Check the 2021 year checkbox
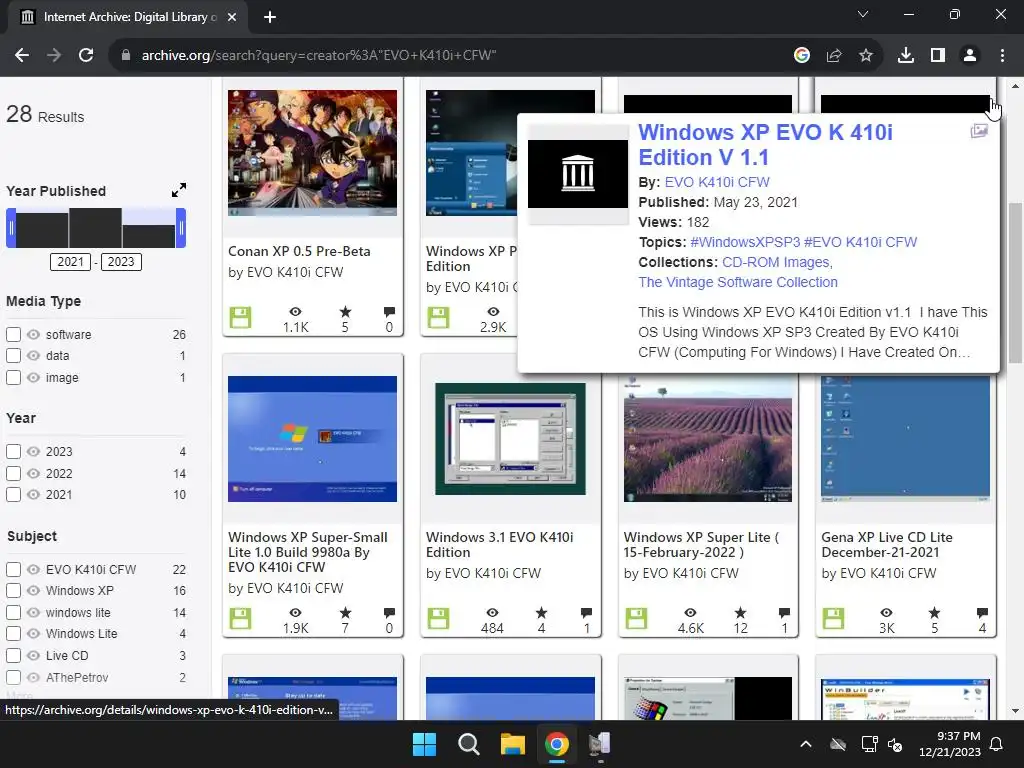The image size is (1024, 768). [x=13, y=494]
